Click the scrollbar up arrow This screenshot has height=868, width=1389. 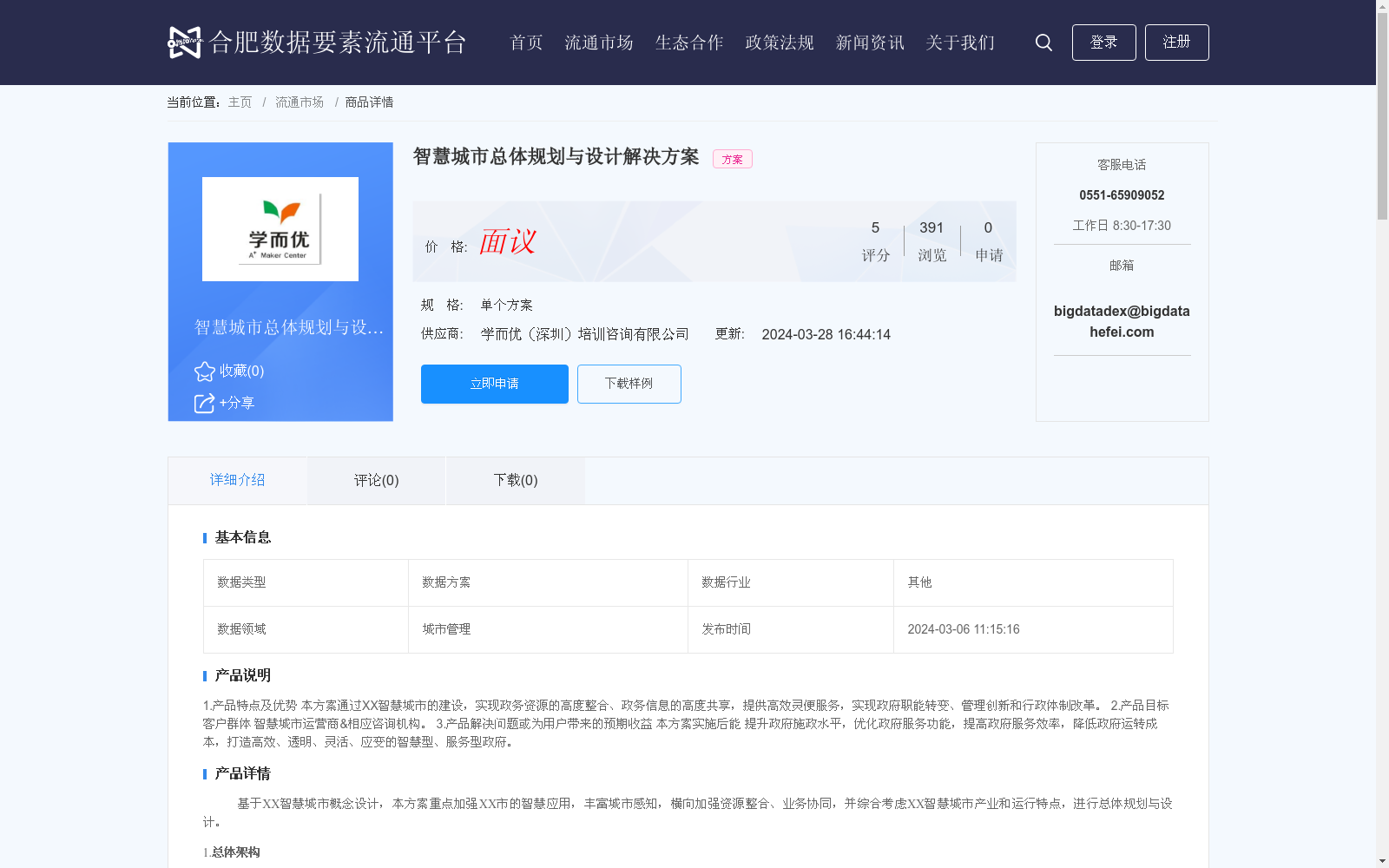pyautogui.click(x=1382, y=5)
